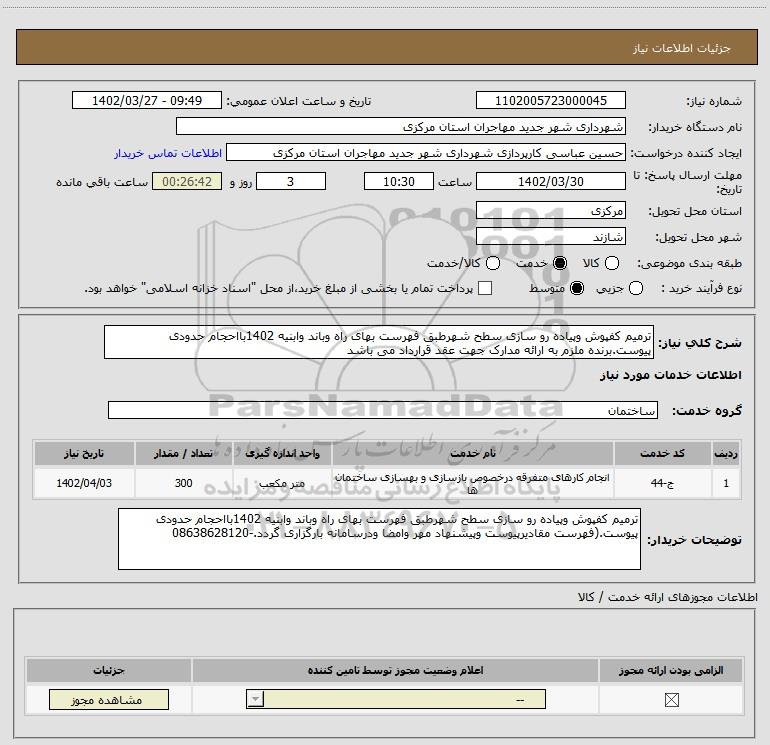Click the announcement date field 1402/03/27 - 09:49
This screenshot has width=770, height=745.
(147, 101)
